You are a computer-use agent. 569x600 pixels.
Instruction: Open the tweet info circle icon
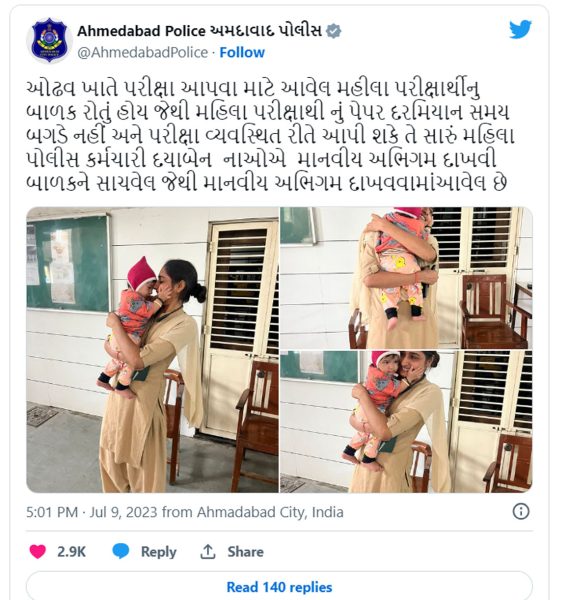point(520,511)
